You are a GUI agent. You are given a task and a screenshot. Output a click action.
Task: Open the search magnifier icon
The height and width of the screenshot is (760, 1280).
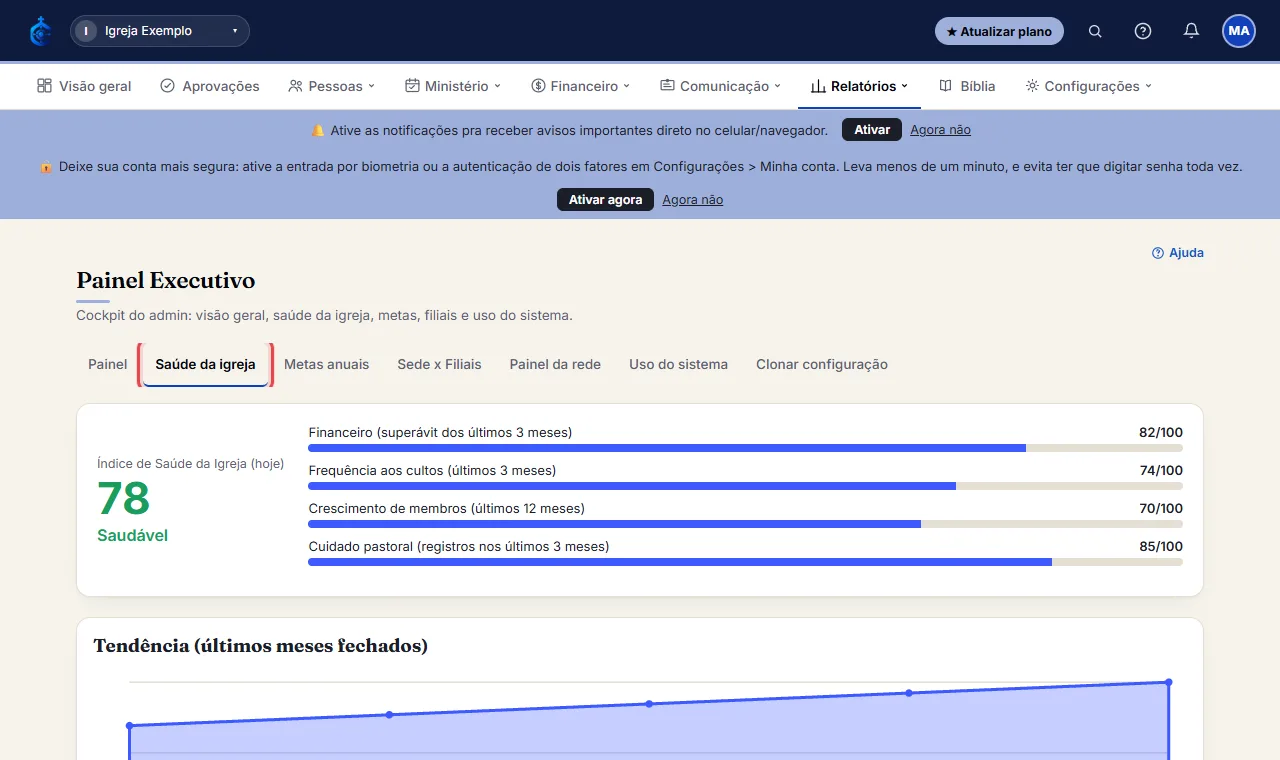click(x=1095, y=31)
